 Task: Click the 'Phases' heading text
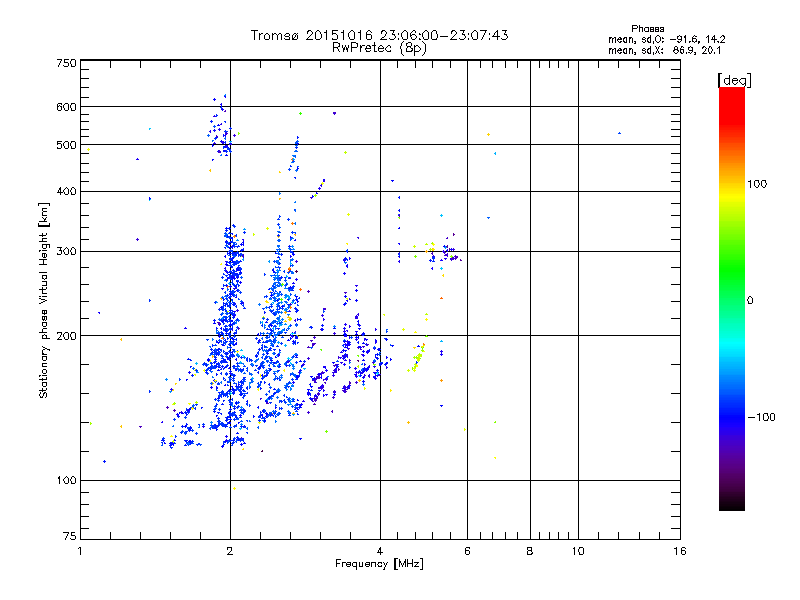(647, 29)
